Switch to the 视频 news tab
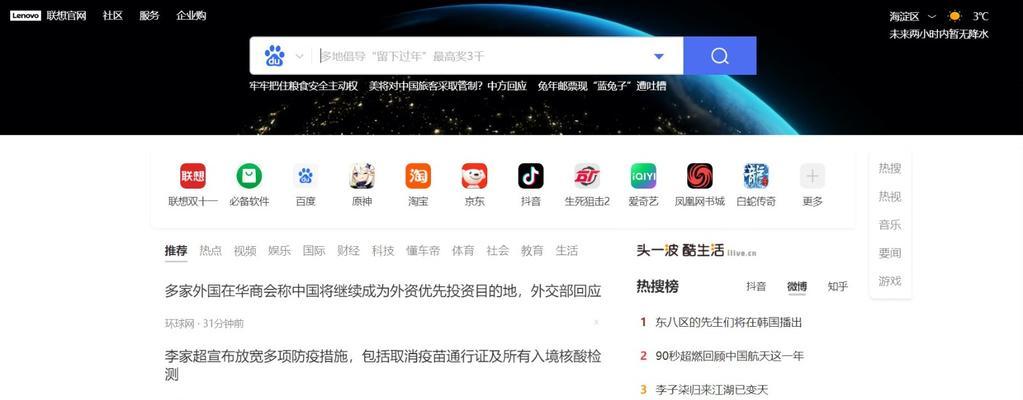 tap(245, 251)
